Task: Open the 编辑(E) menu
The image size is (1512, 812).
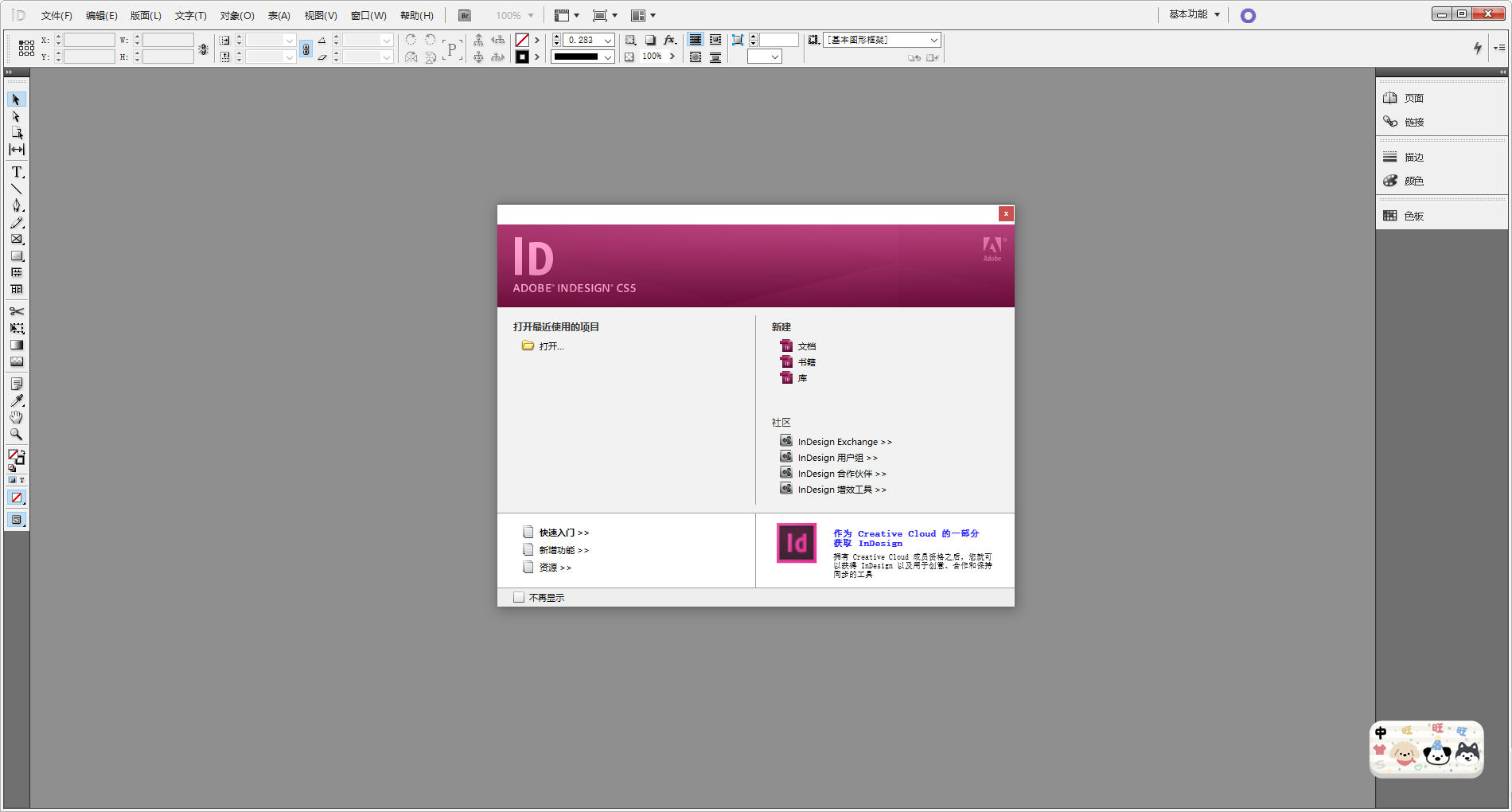Action: pyautogui.click(x=102, y=15)
